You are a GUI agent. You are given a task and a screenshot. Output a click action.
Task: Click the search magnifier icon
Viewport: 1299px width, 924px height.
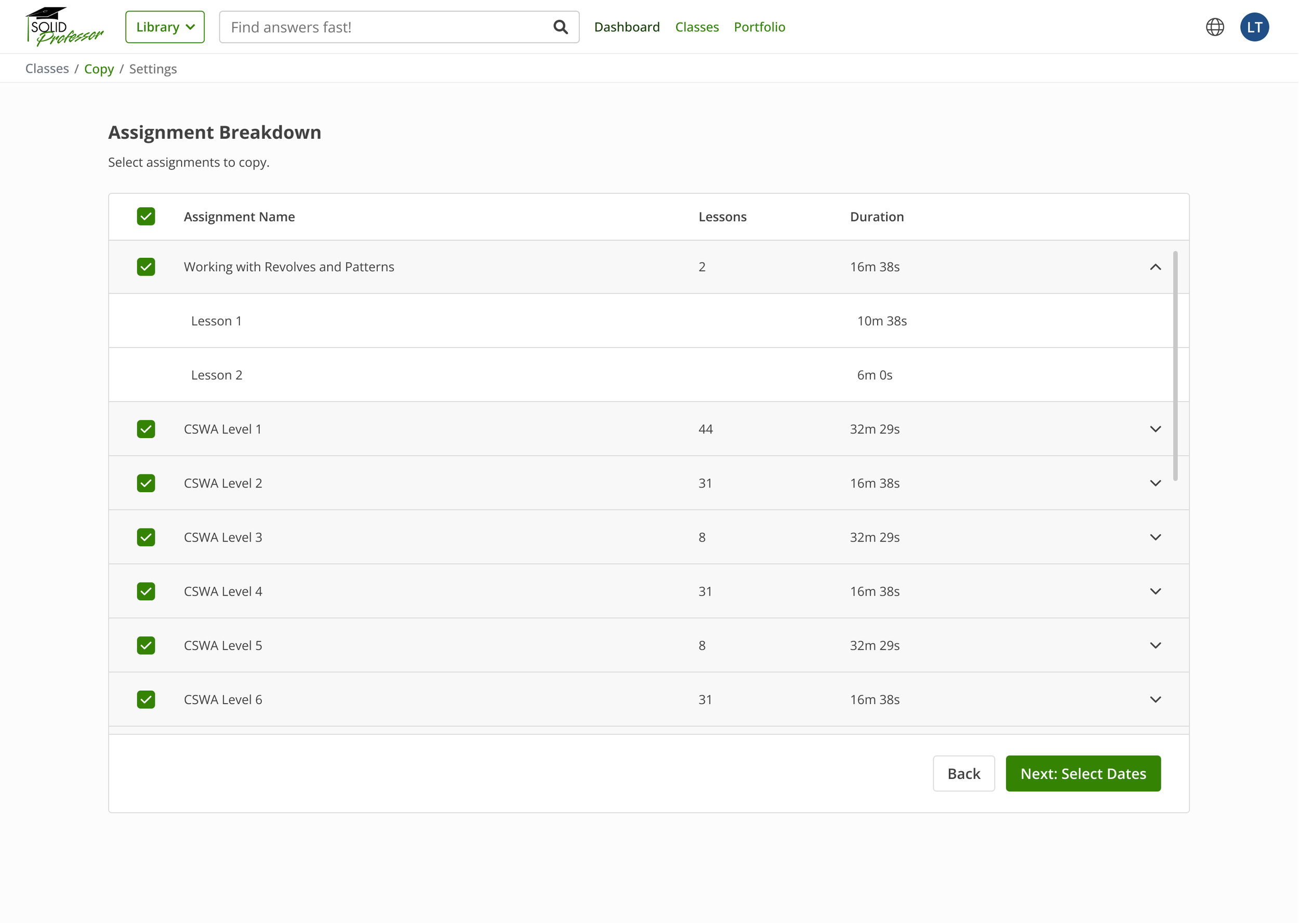(x=560, y=27)
